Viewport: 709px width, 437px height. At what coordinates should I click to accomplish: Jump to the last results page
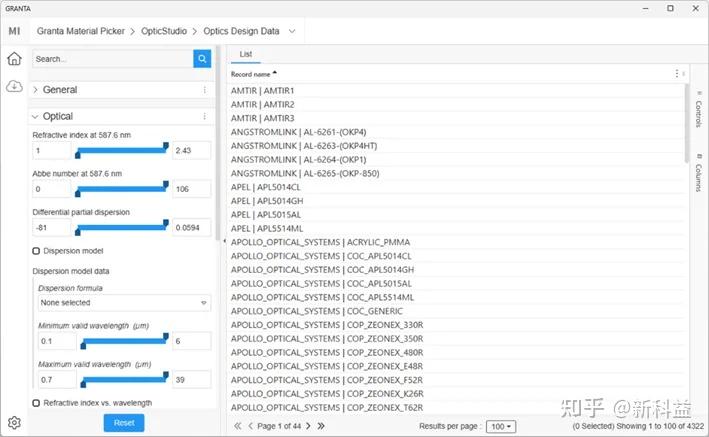click(x=321, y=426)
